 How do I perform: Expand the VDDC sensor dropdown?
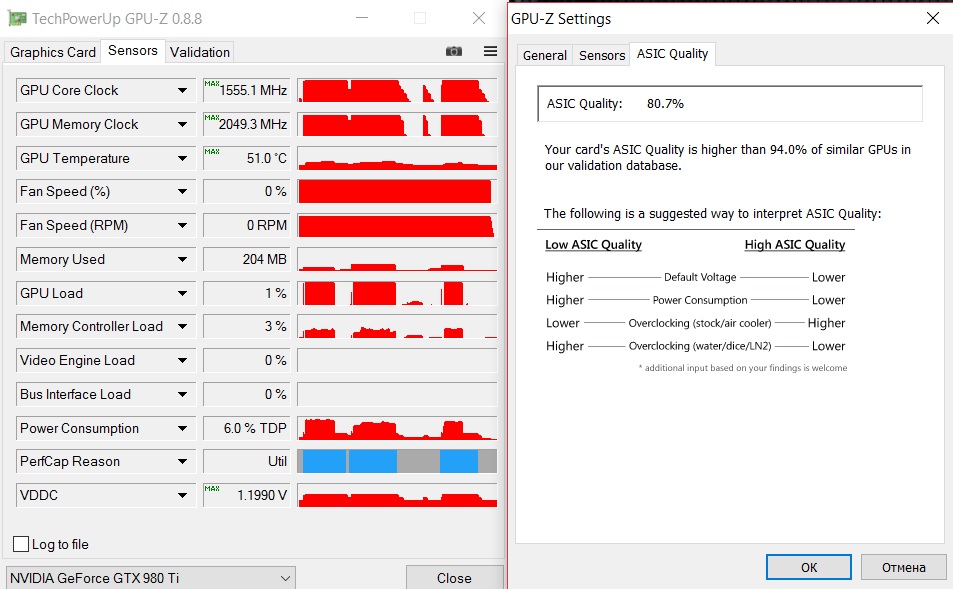182,495
